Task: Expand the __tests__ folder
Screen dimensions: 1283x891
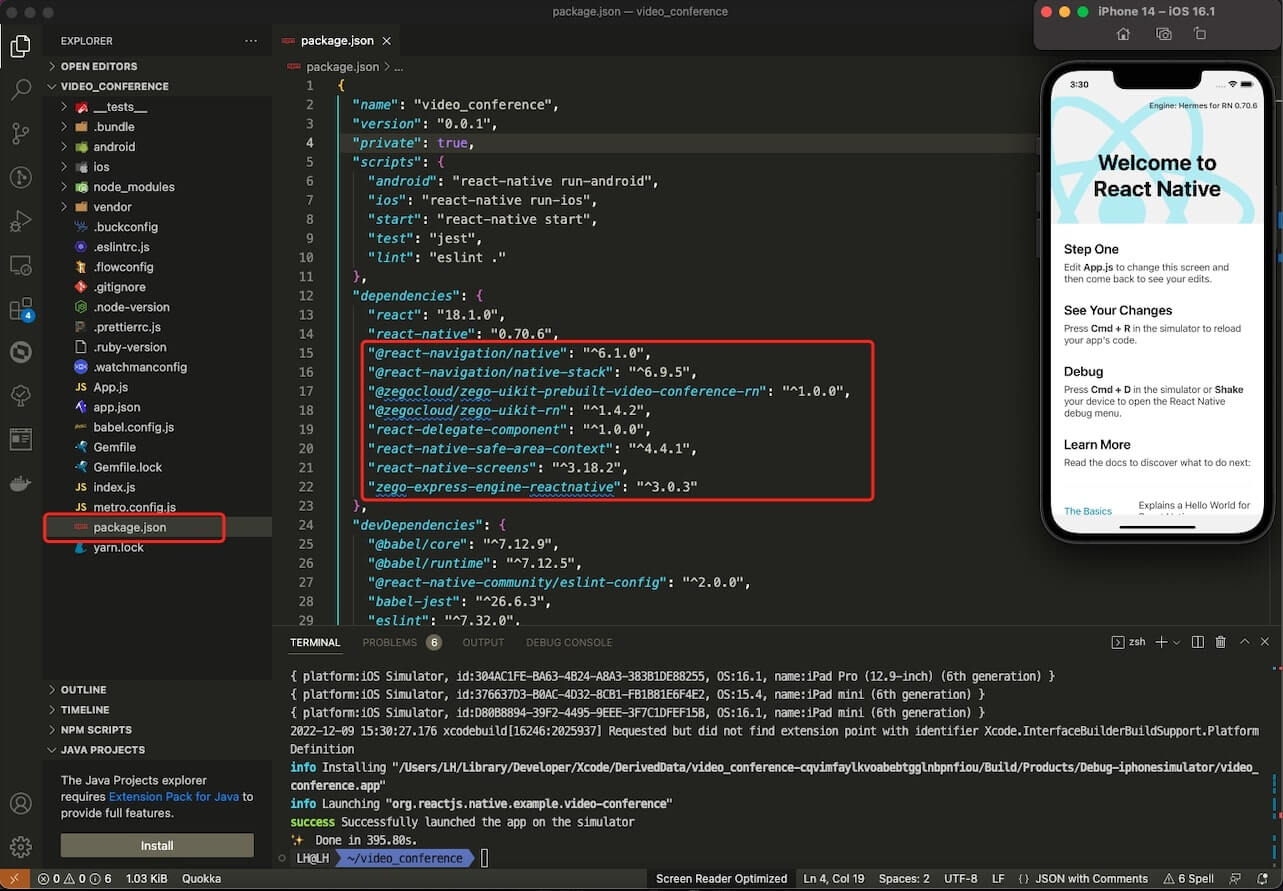Action: 120,107
